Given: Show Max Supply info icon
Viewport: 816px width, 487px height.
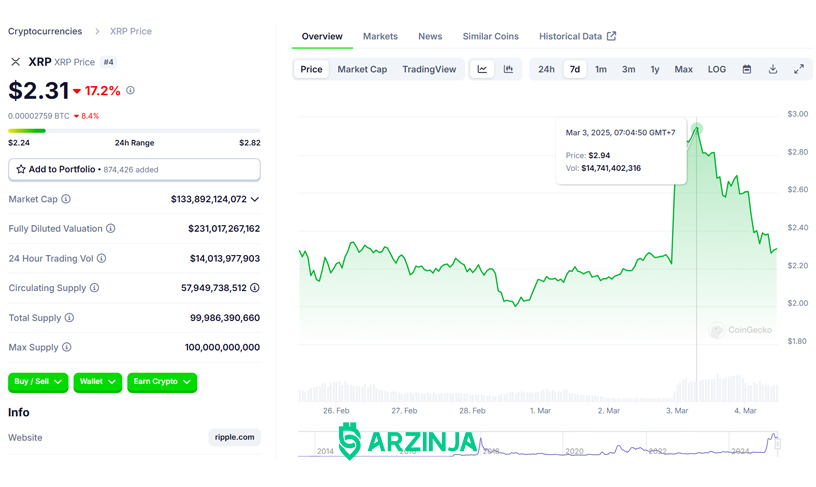Looking at the screenshot, I should [67, 347].
